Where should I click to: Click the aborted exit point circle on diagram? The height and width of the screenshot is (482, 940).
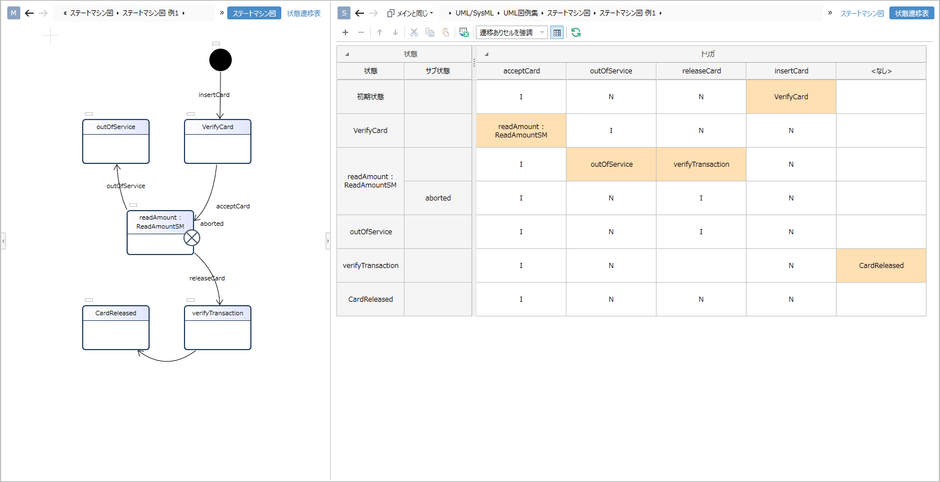pyautogui.click(x=192, y=237)
